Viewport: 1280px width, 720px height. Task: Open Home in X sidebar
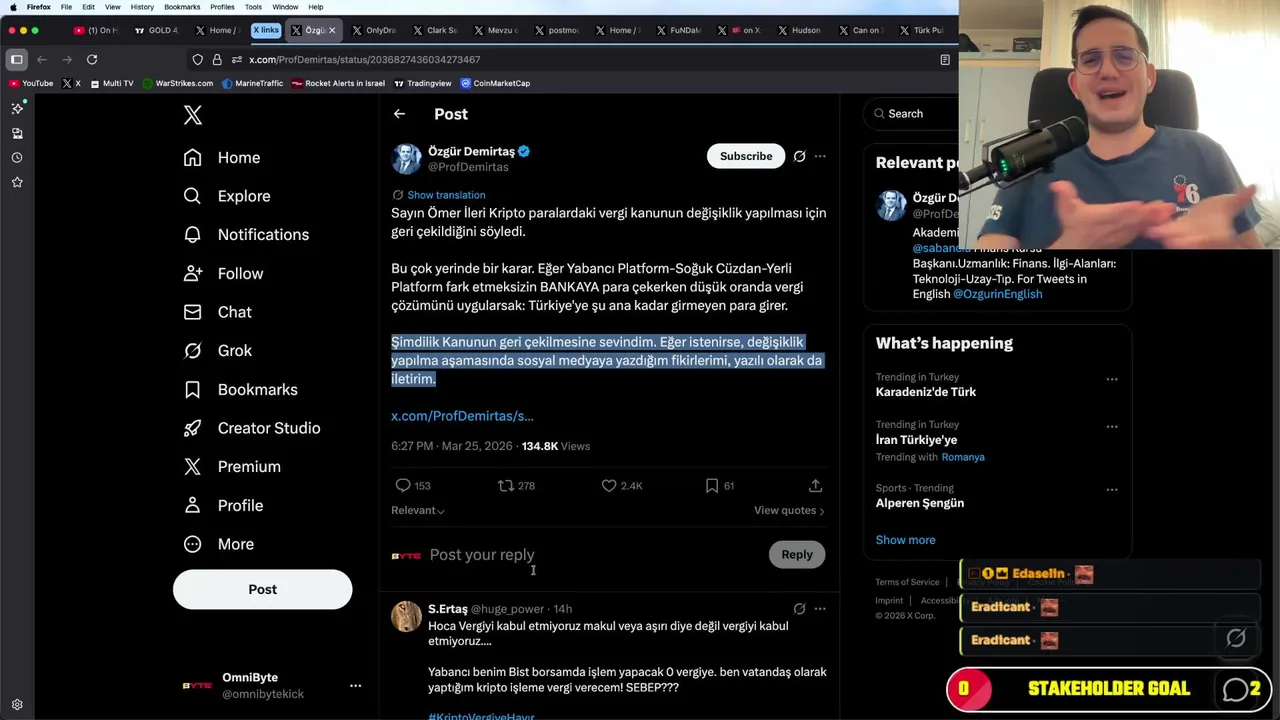(x=222, y=158)
